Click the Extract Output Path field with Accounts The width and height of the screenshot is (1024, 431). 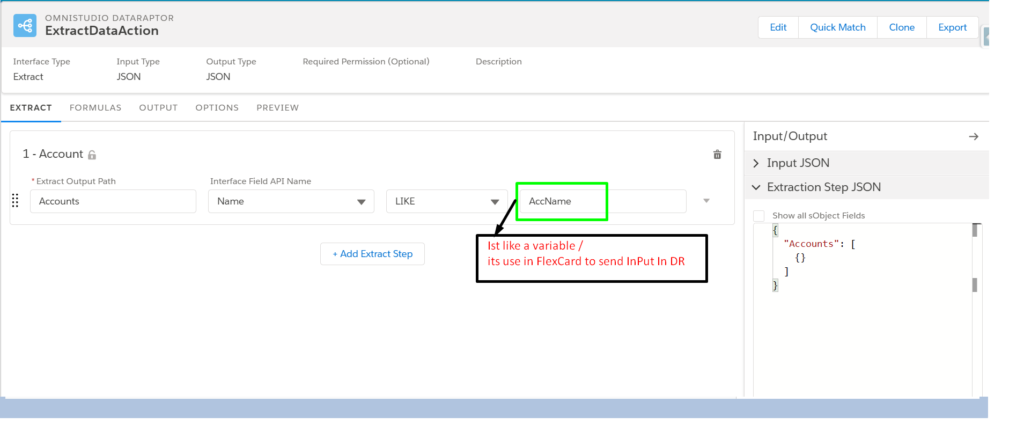tap(113, 201)
